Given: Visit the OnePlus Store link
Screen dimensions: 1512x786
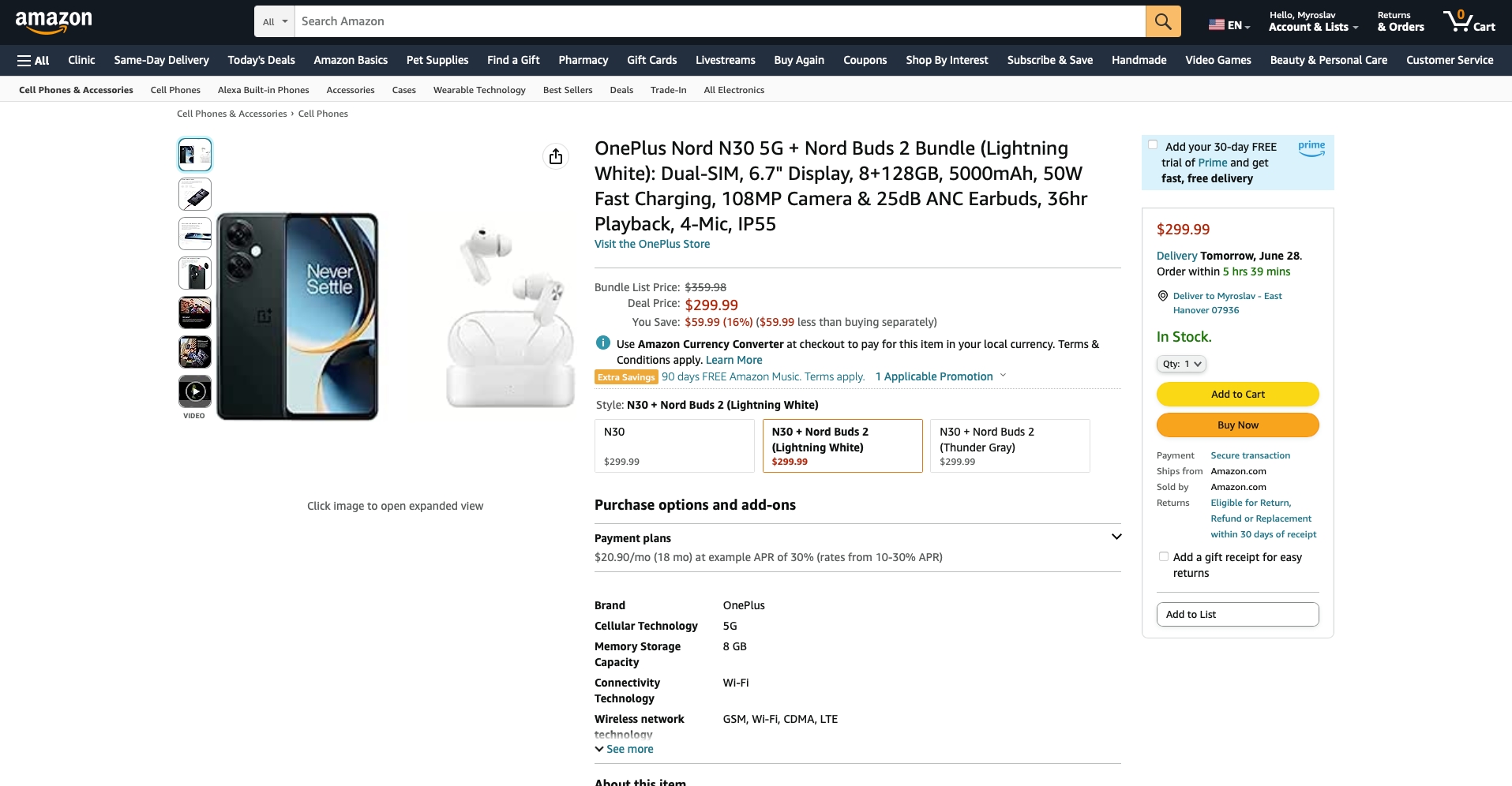Looking at the screenshot, I should (652, 244).
